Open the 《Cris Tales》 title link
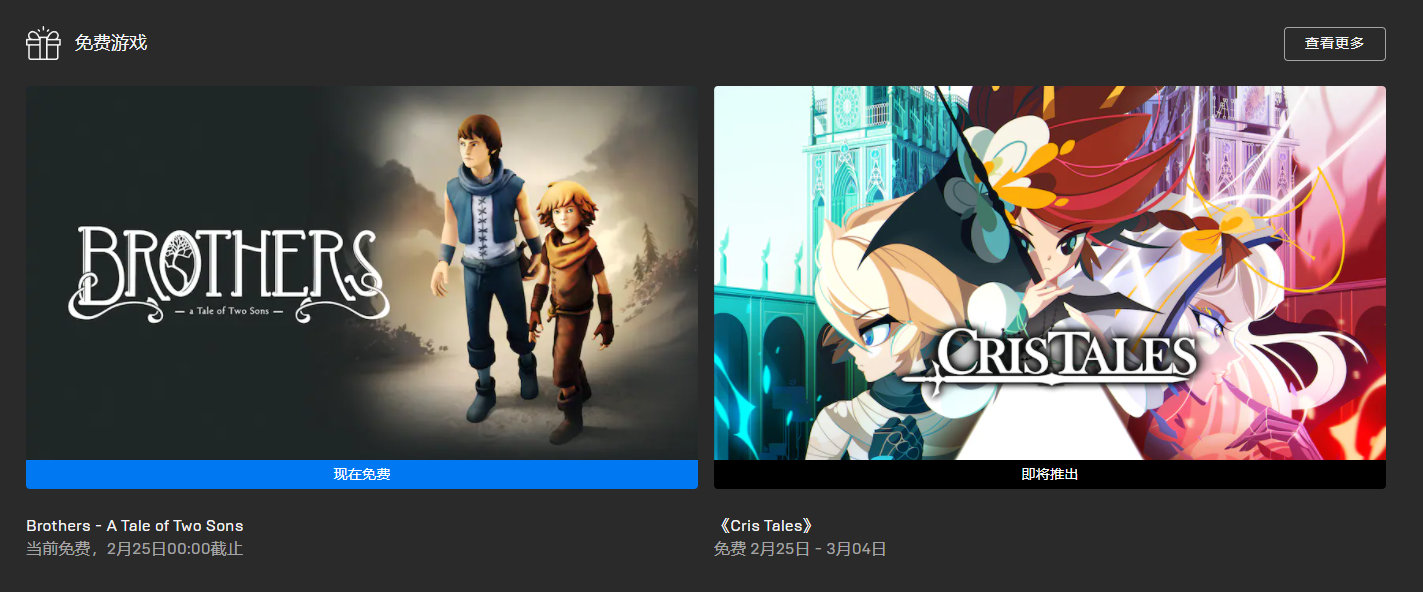Viewport: 1423px width, 592px height. coord(765,525)
